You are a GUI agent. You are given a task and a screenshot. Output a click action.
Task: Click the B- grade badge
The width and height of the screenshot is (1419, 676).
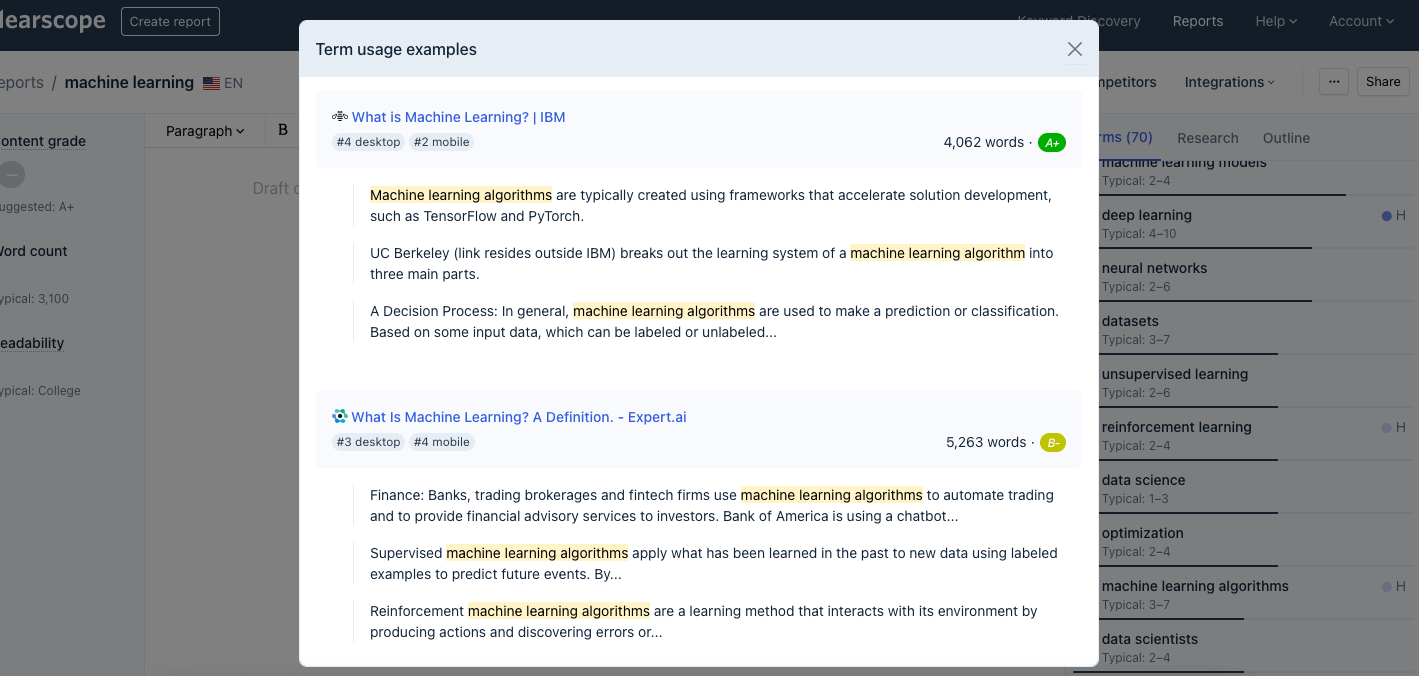pos(1052,443)
